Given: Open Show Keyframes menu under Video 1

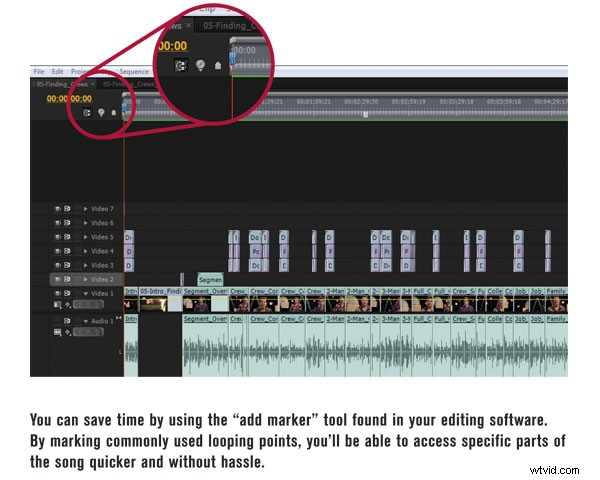Looking at the screenshot, I should coord(68,305).
